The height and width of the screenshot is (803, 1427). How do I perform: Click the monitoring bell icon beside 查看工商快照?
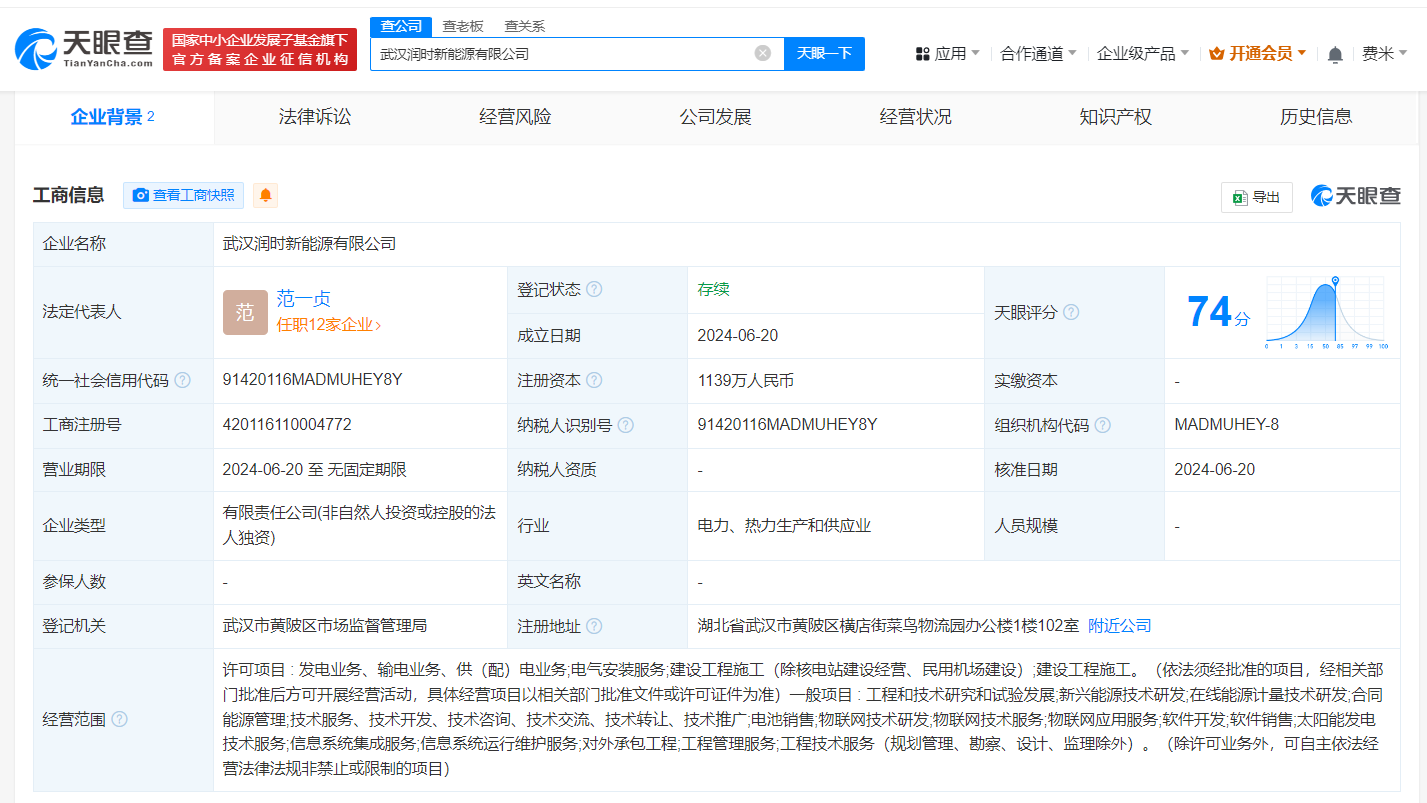(x=264, y=196)
